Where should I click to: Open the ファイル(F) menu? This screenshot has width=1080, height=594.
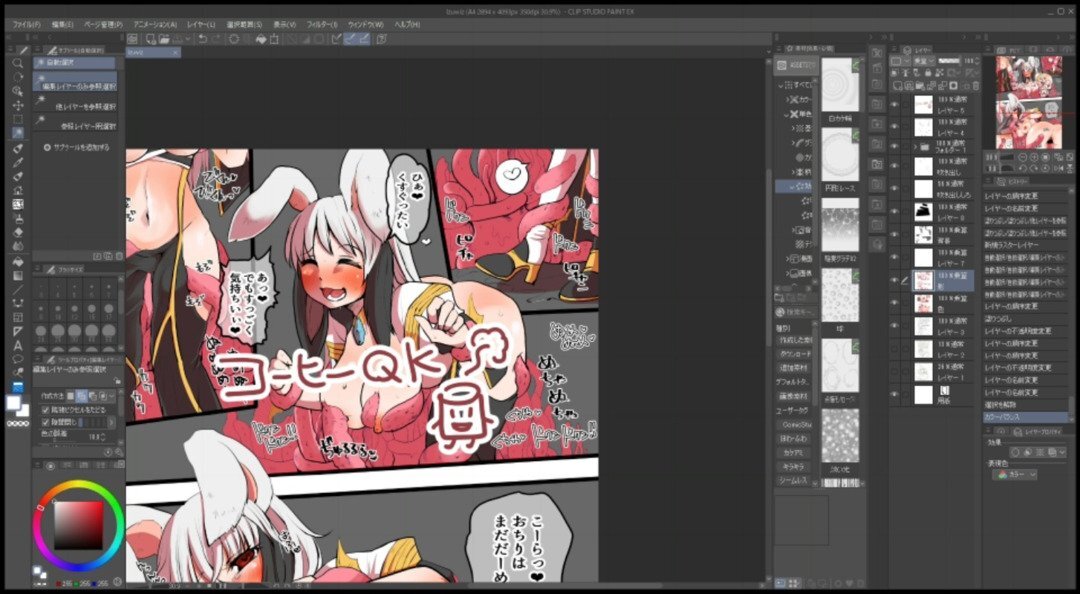25,24
